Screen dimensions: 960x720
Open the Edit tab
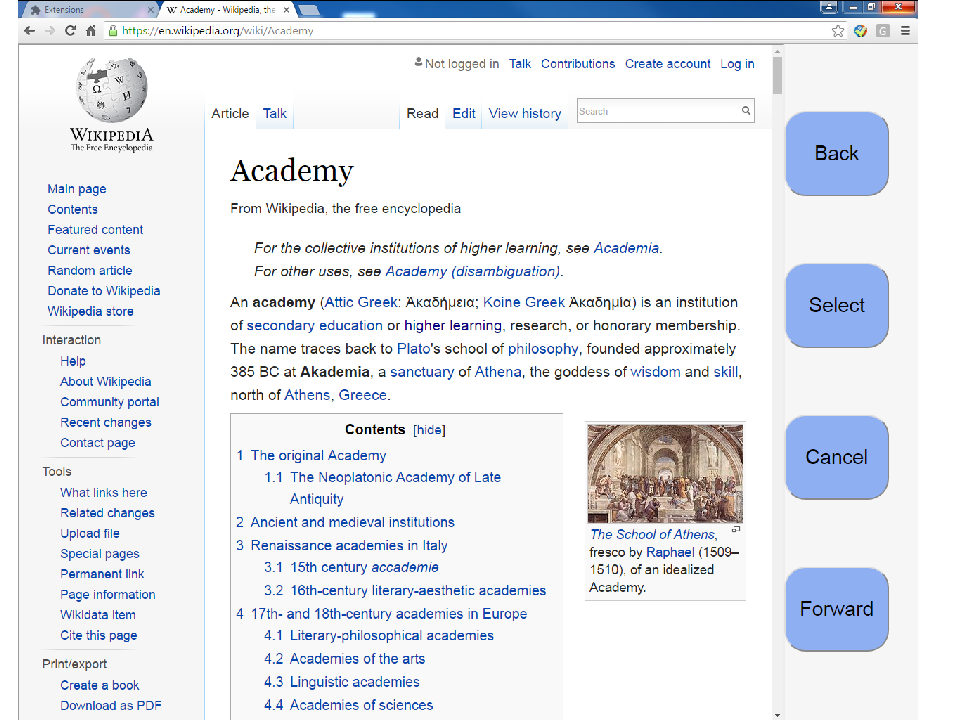(464, 113)
